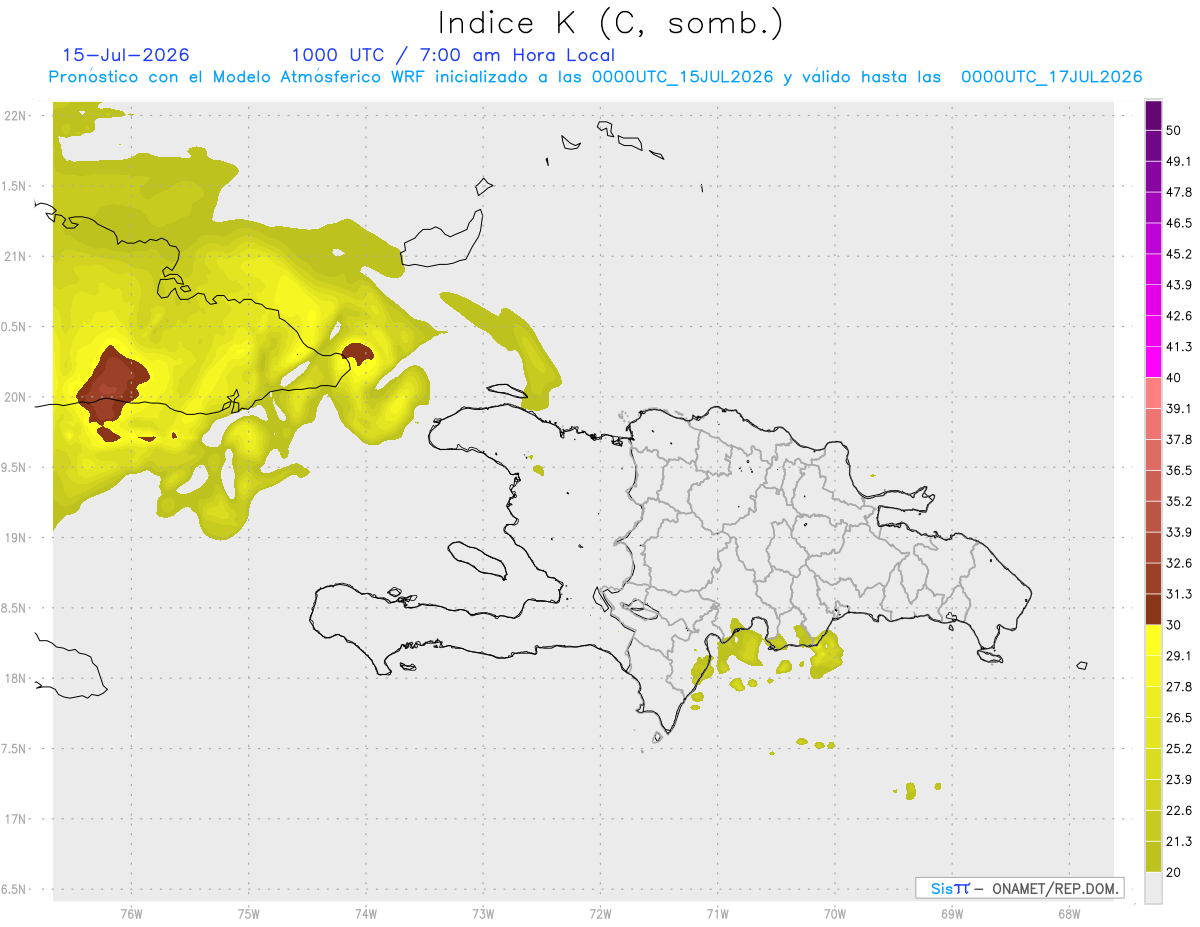Click the legend value "35.2"
Image resolution: width=1200 pixels, height=927 pixels.
pyautogui.click(x=1179, y=501)
